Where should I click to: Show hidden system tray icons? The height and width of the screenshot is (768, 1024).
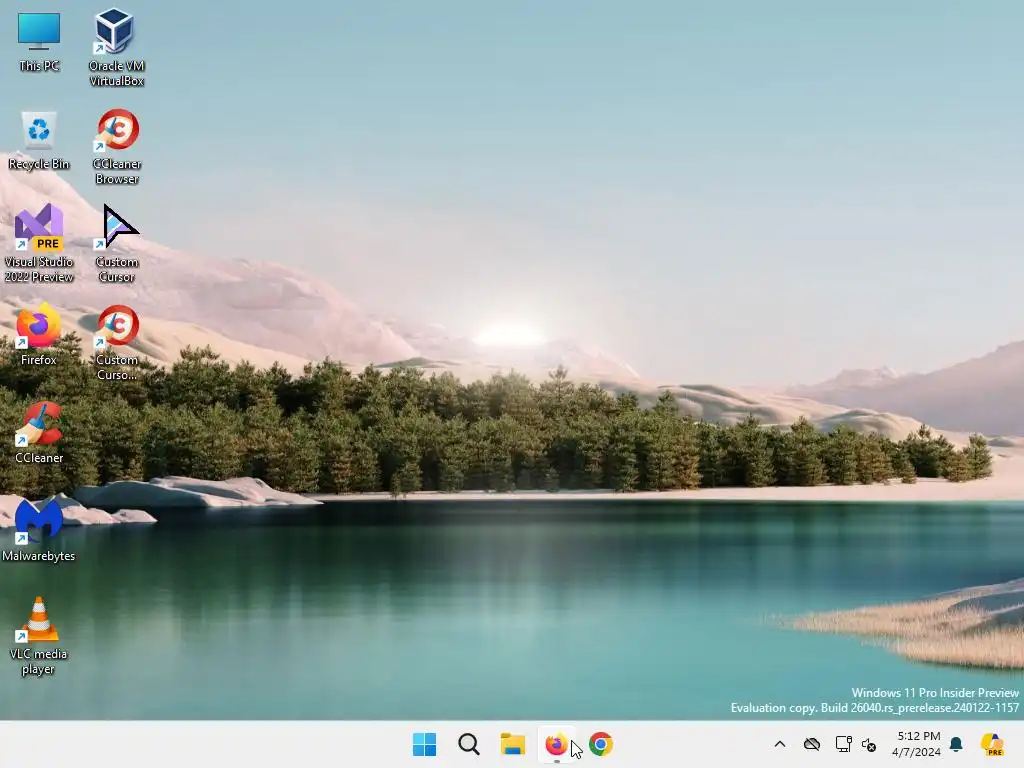coord(780,744)
